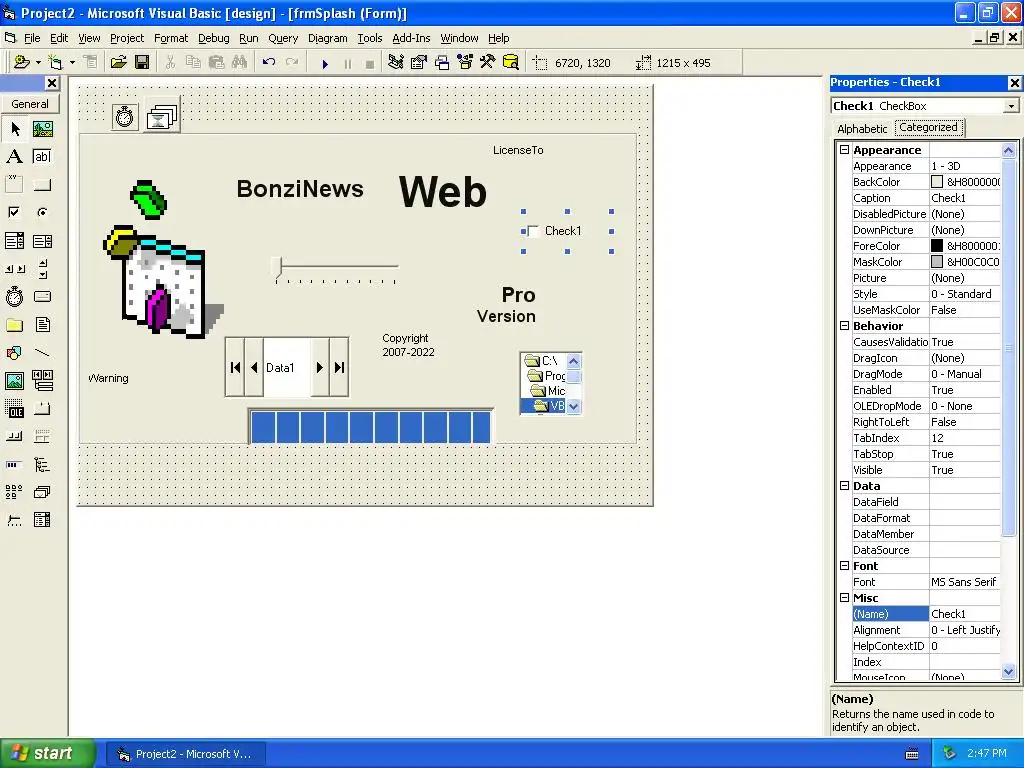Show the Form Layout Window
This screenshot has height=768, width=1024.
(442, 63)
